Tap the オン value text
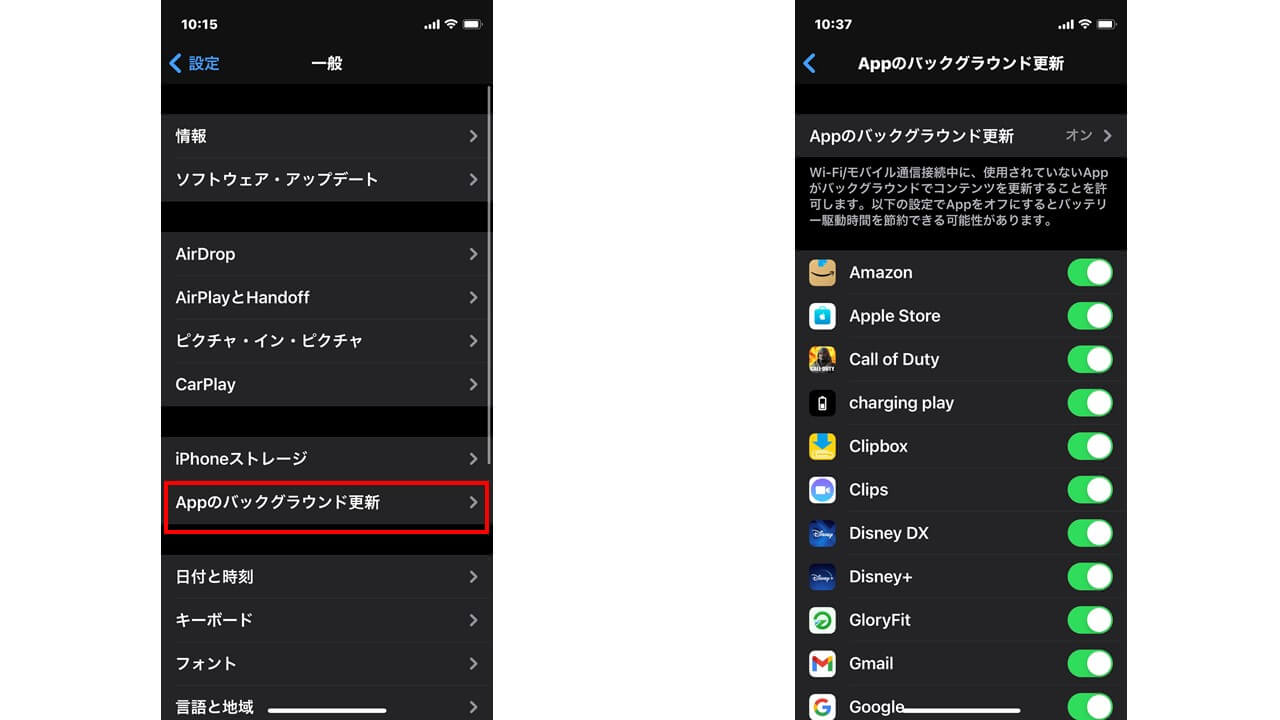1280x720 pixels. (1079, 136)
